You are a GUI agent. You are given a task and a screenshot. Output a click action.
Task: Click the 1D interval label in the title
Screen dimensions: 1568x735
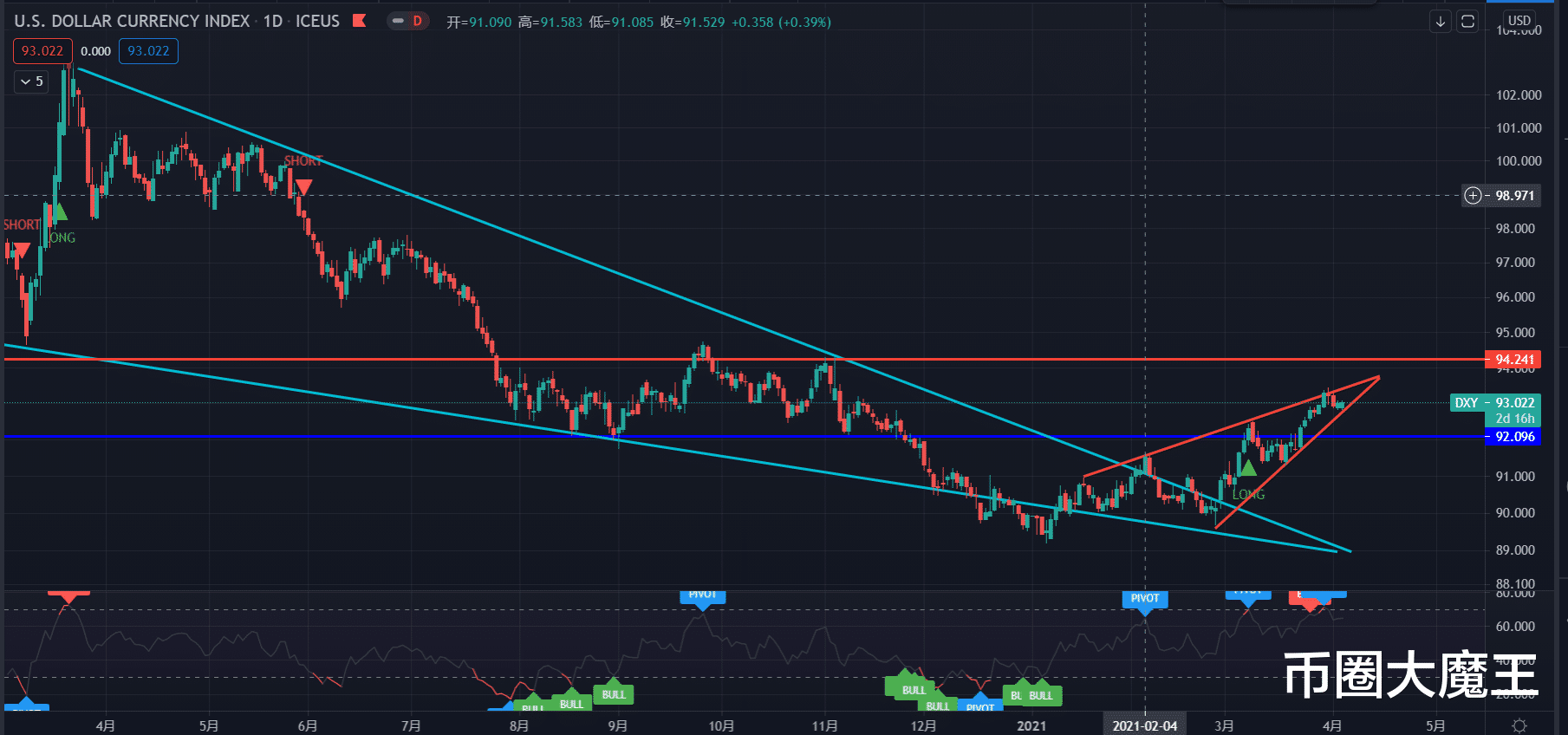pos(273,21)
